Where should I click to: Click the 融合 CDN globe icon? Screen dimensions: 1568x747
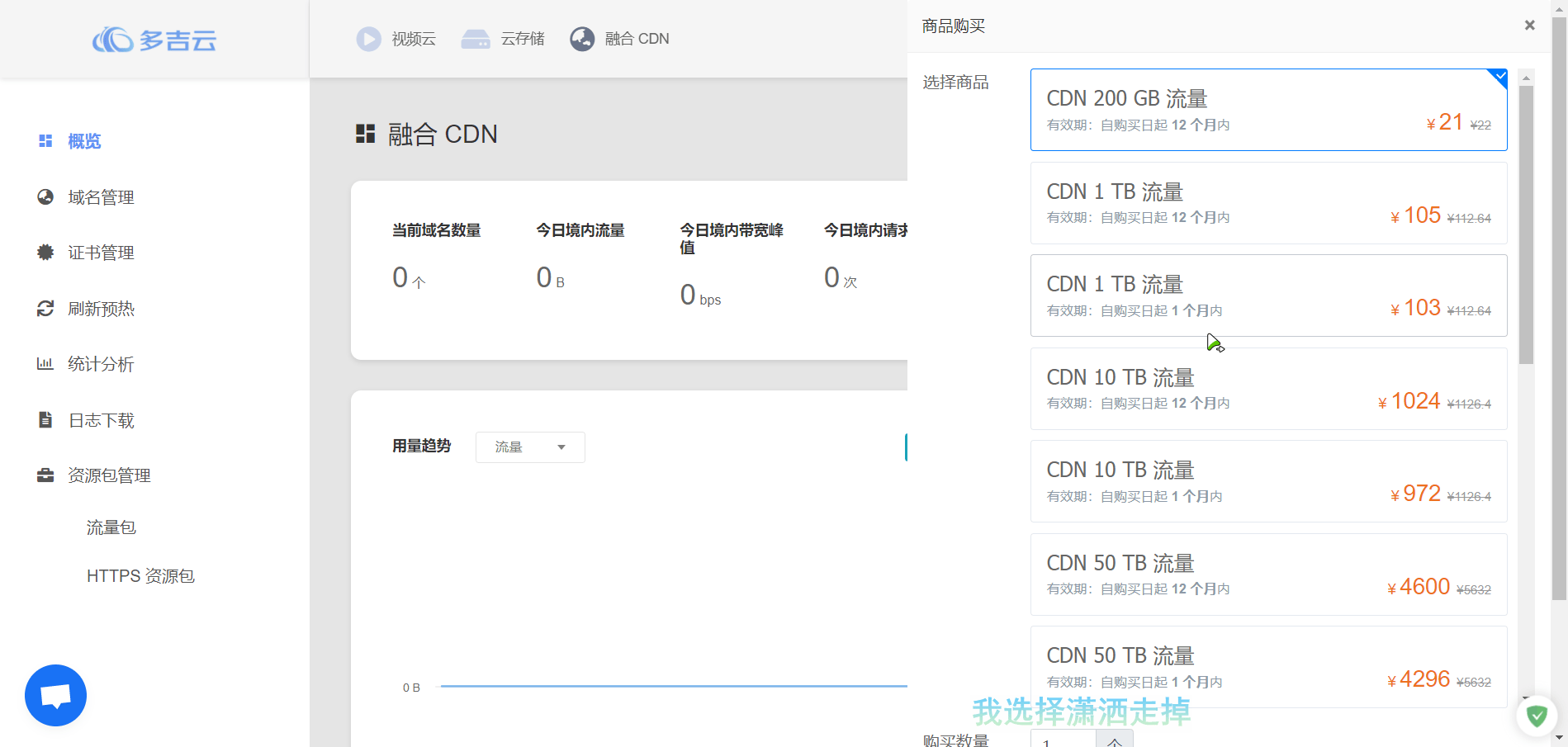point(583,38)
